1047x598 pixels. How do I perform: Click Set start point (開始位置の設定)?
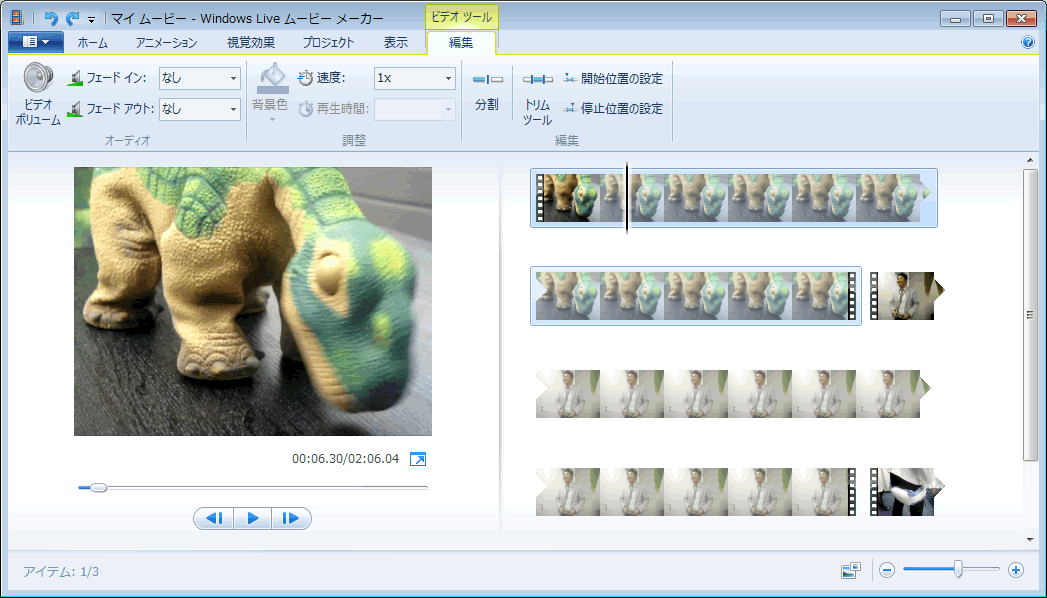(x=613, y=78)
